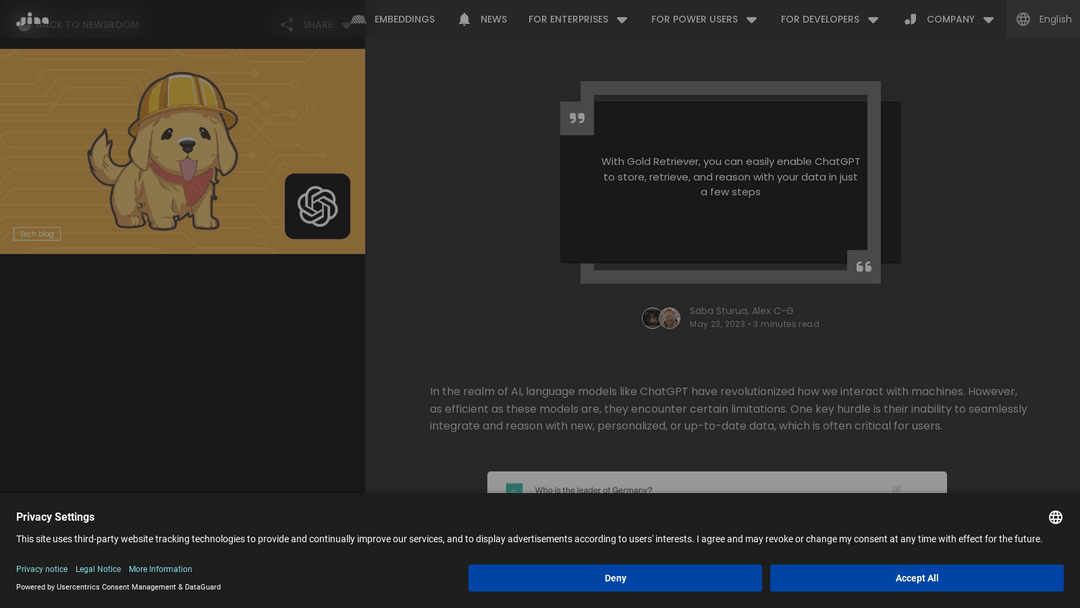
Task: Open the News menu item
Action: pyautogui.click(x=493, y=19)
